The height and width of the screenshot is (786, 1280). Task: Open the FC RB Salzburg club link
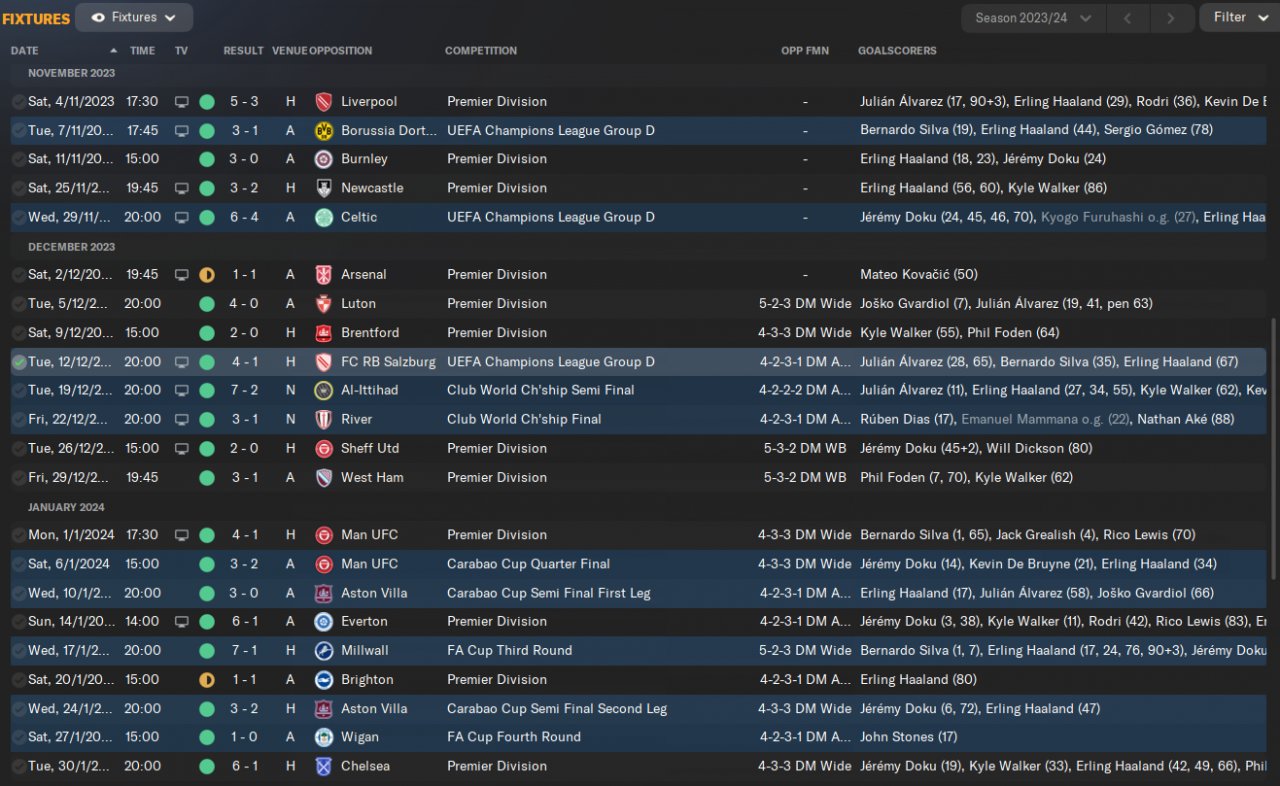tap(388, 362)
